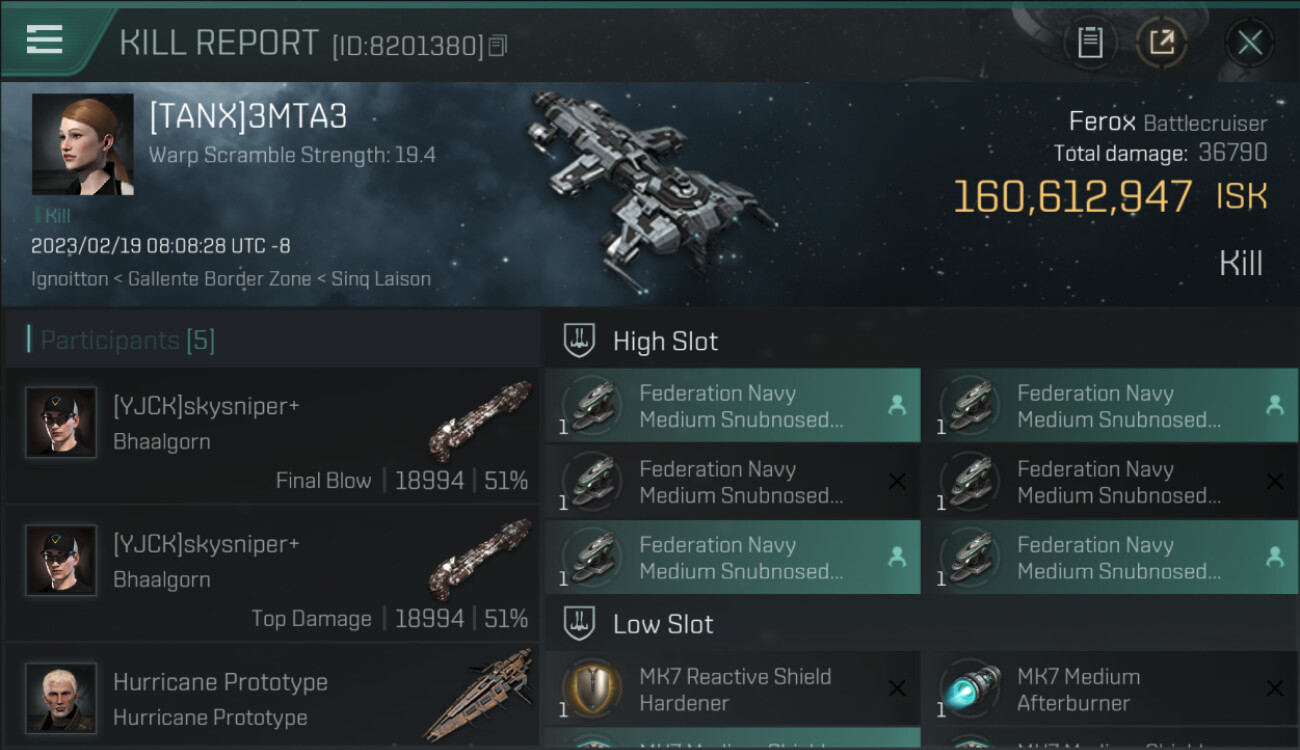The height and width of the screenshot is (750, 1300).
Task: Open the clipboard icon in the header
Action: click(1090, 43)
